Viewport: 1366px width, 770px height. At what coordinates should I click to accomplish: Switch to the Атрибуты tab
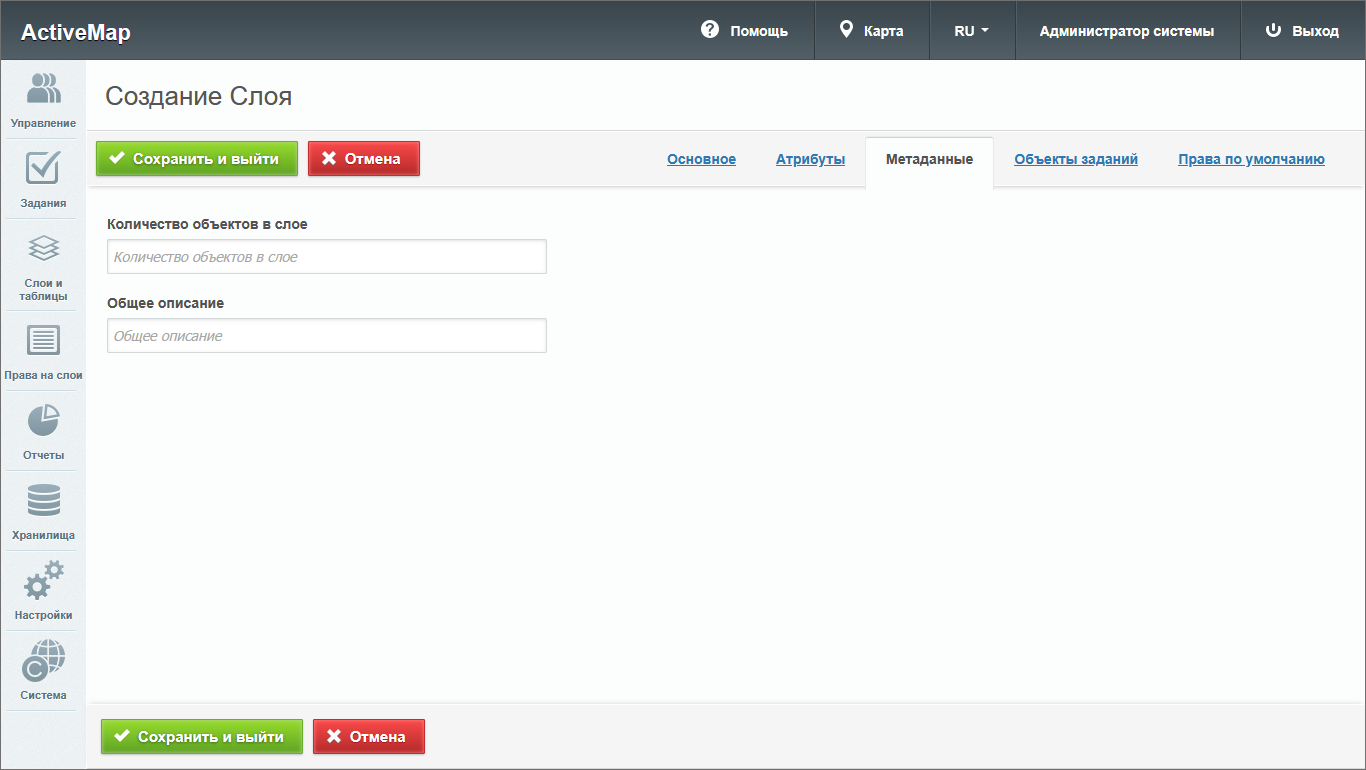click(x=810, y=159)
